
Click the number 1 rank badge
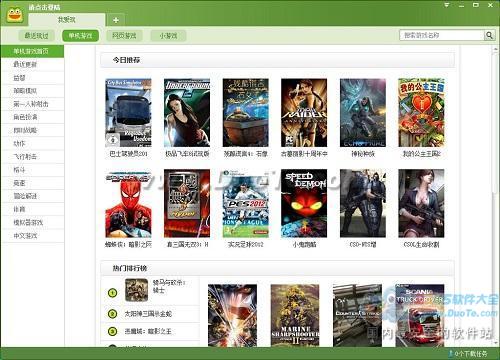pos(113,293)
